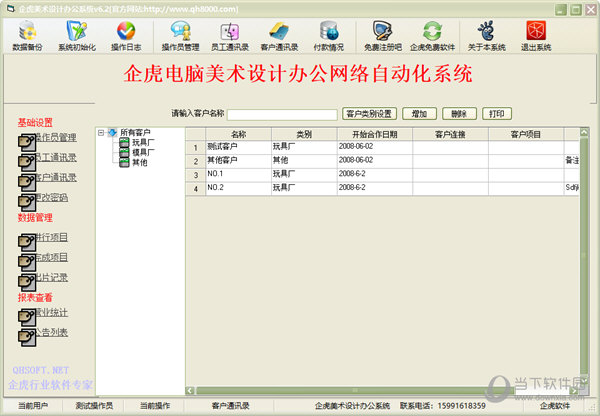The height and width of the screenshot is (416, 600).
Task: Select the 其他客户 table cell
Action: coord(238,161)
